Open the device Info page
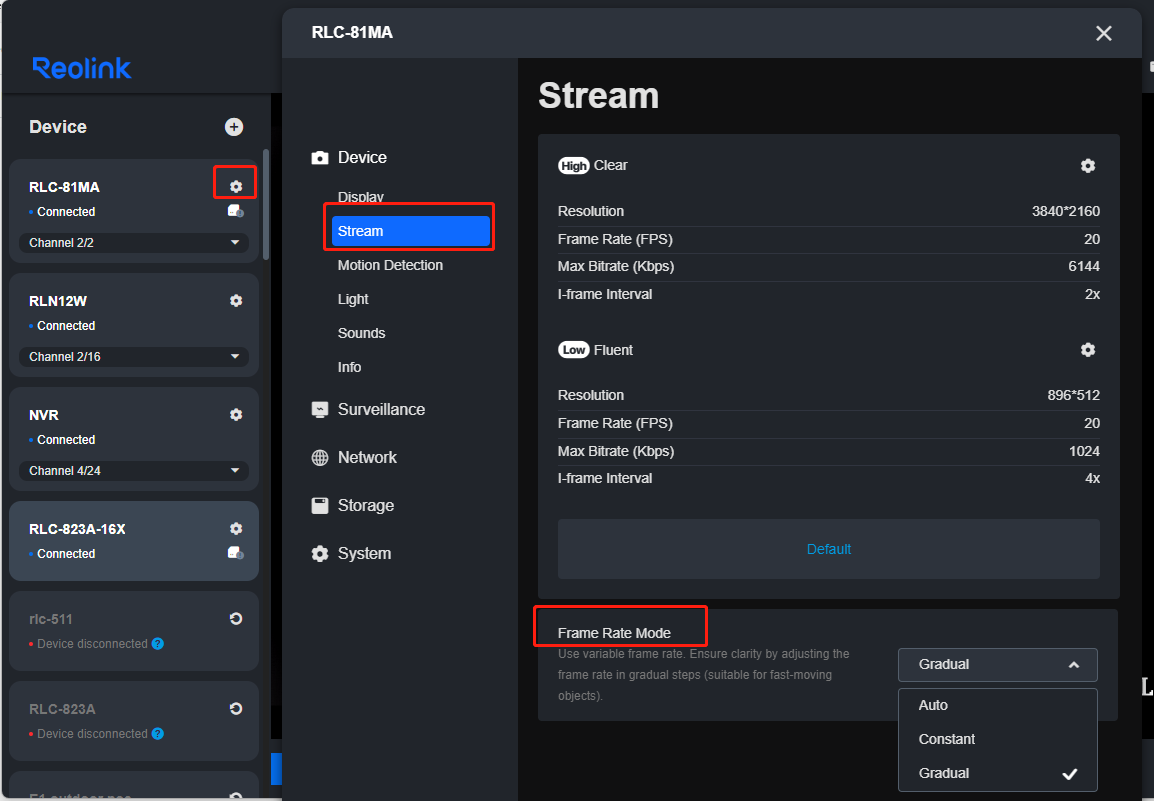Screen dimensions: 1154x801 pos(350,367)
